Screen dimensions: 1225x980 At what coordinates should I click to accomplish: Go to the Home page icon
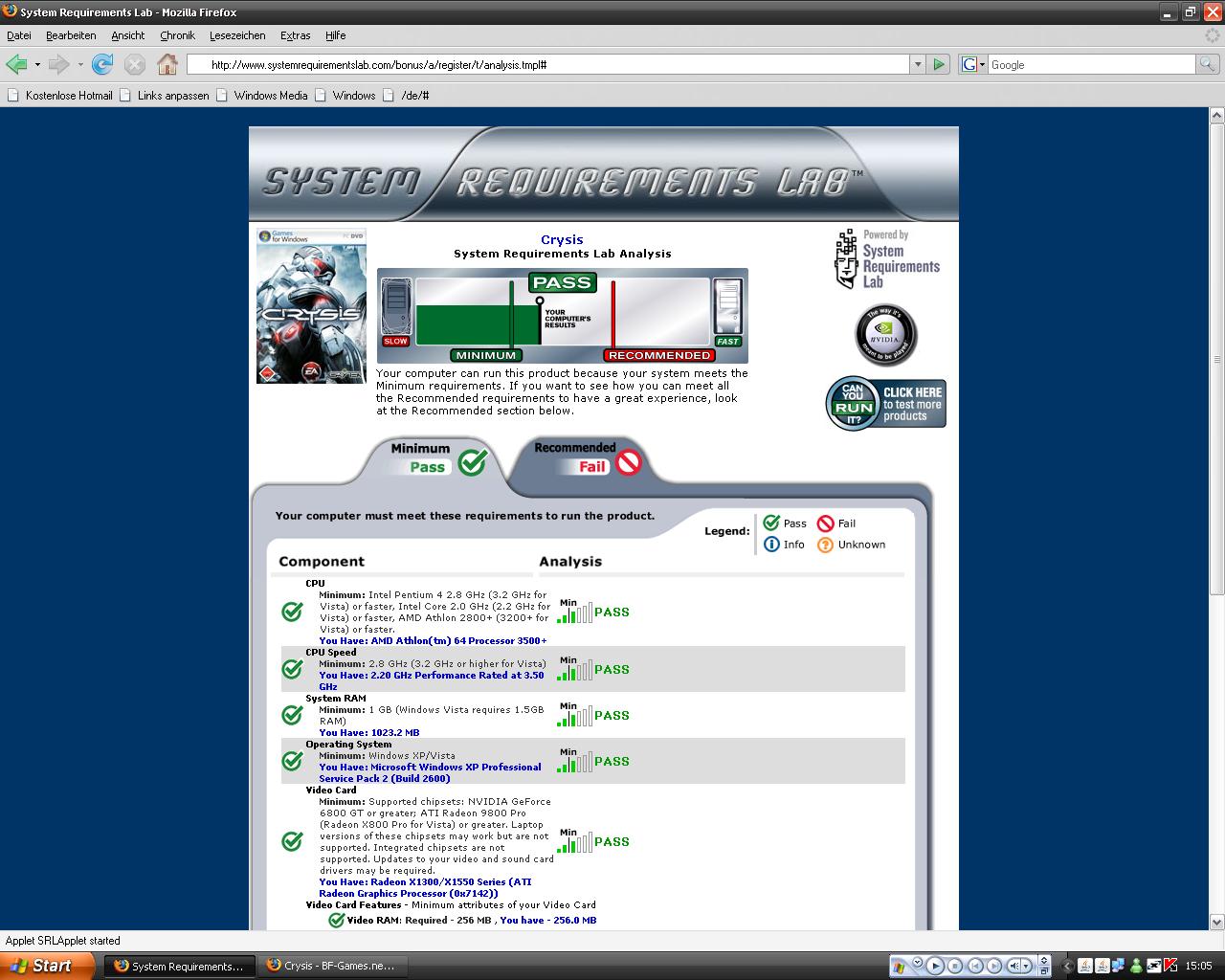click(167, 64)
